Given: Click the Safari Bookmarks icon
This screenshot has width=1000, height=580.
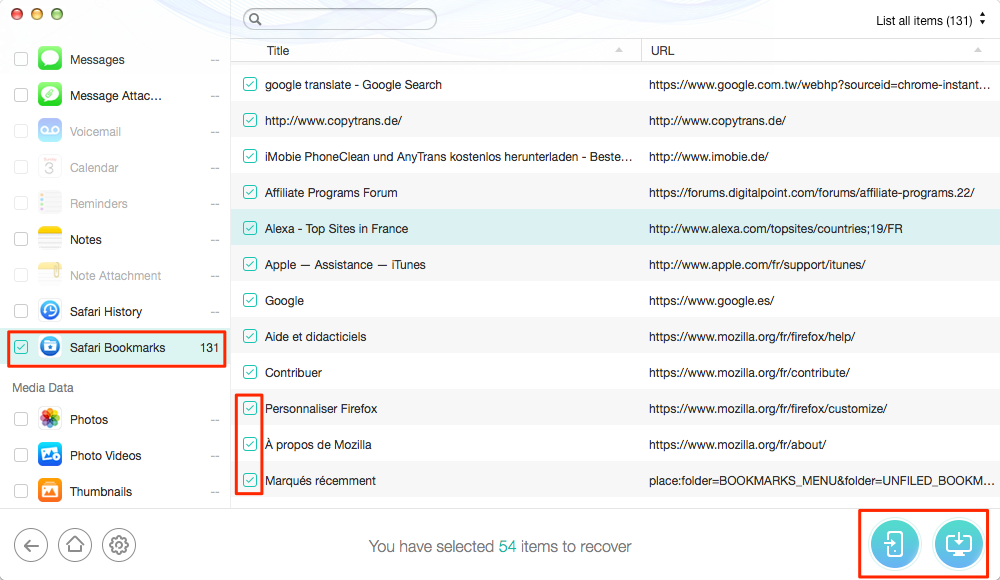Looking at the screenshot, I should pyautogui.click(x=50, y=346).
